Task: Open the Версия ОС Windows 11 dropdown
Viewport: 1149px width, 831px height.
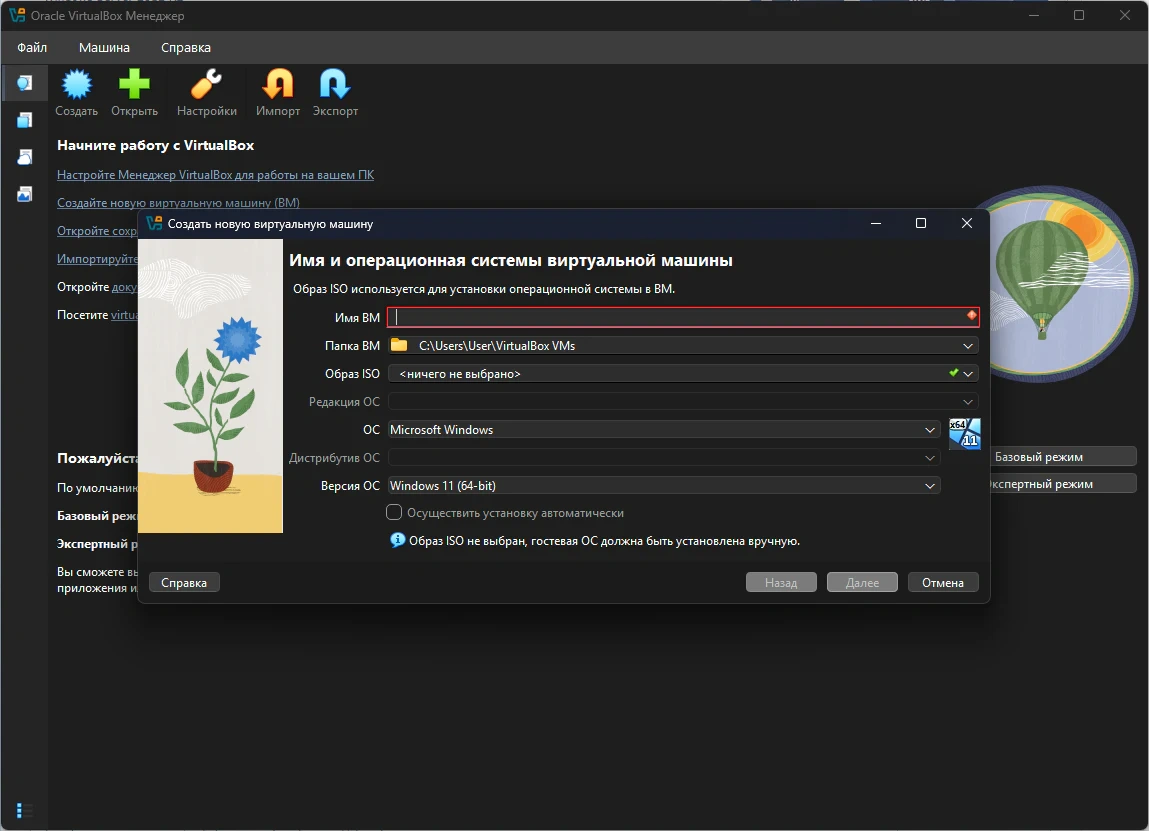Action: point(664,485)
